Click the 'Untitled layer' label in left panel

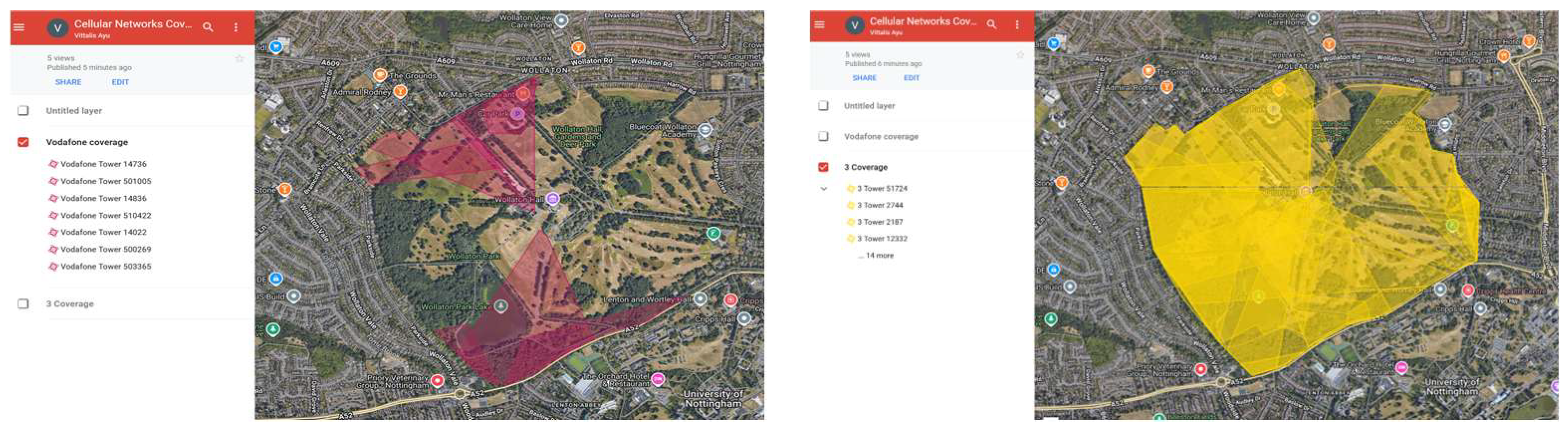74,111
